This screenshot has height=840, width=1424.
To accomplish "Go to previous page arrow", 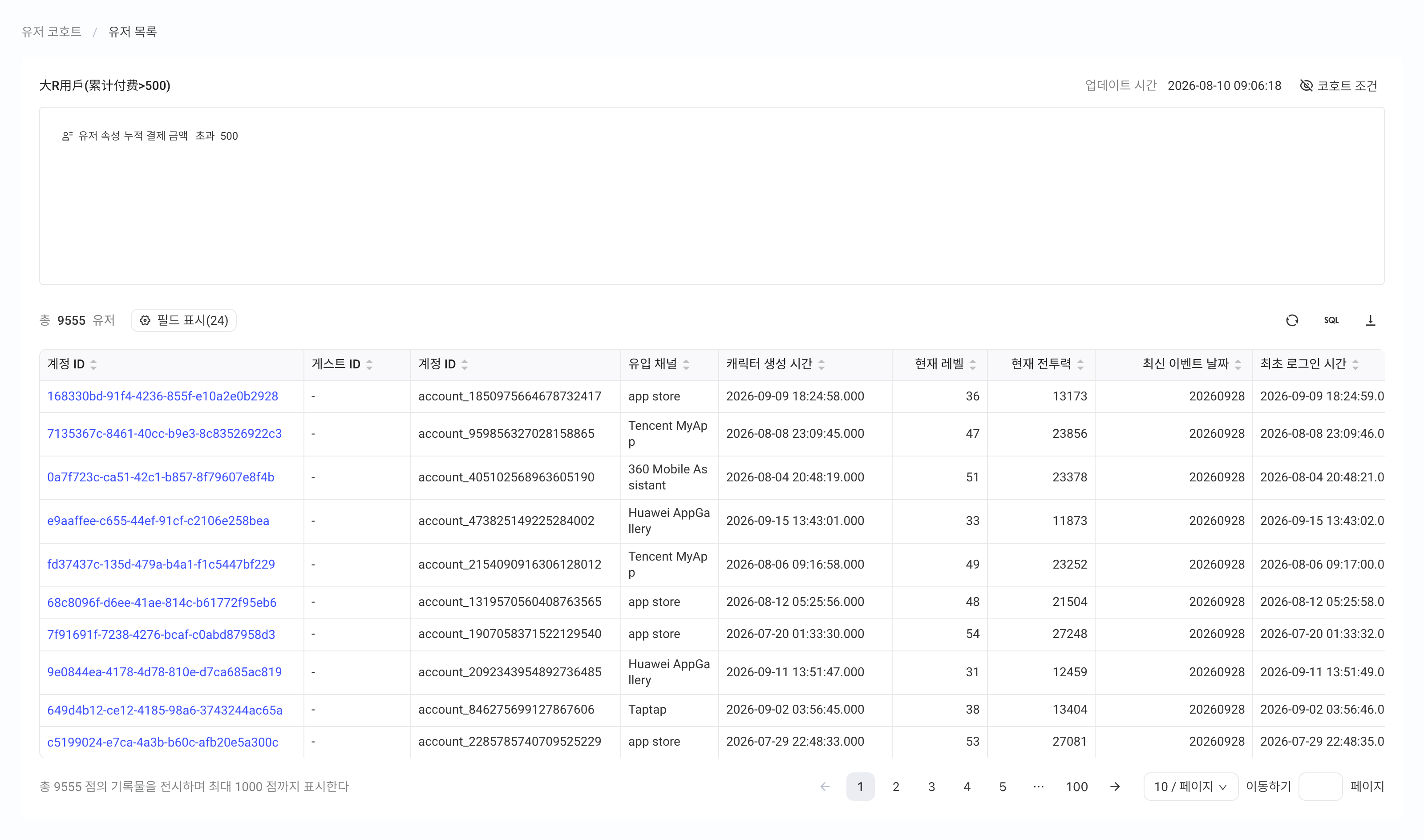I will click(825, 786).
